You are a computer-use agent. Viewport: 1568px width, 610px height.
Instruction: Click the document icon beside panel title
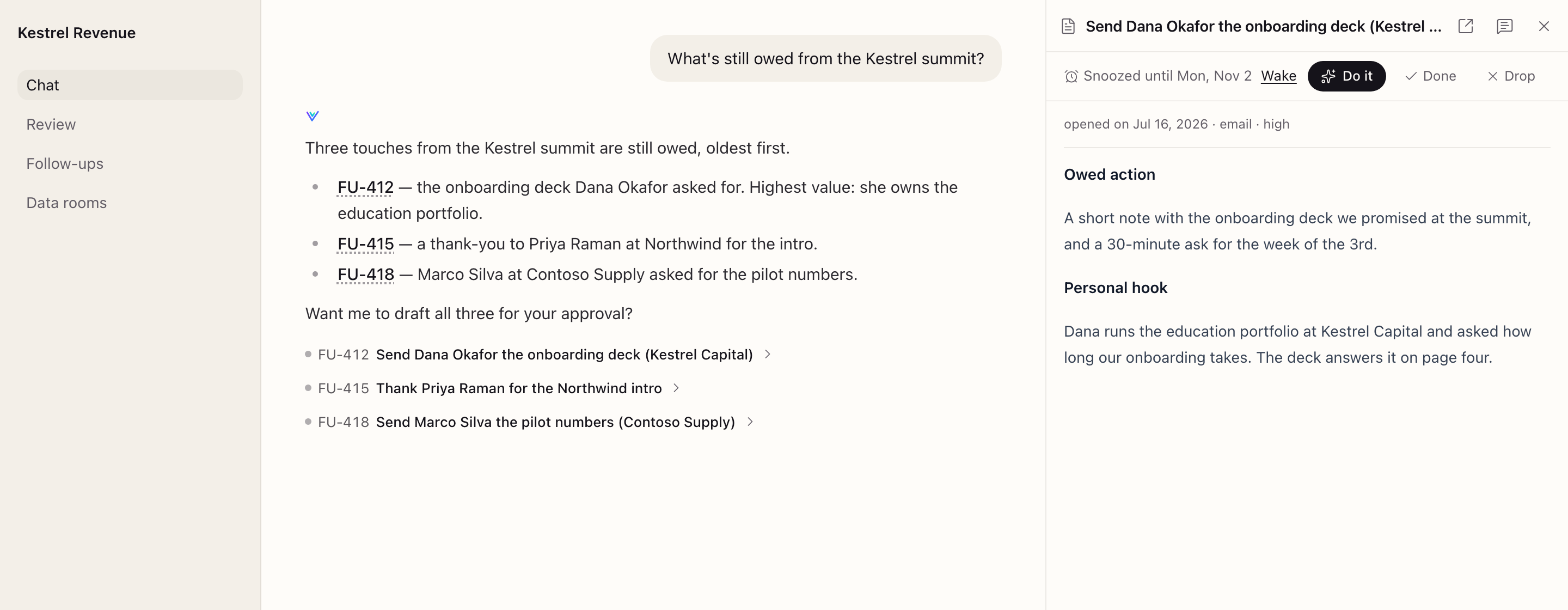coord(1068,26)
